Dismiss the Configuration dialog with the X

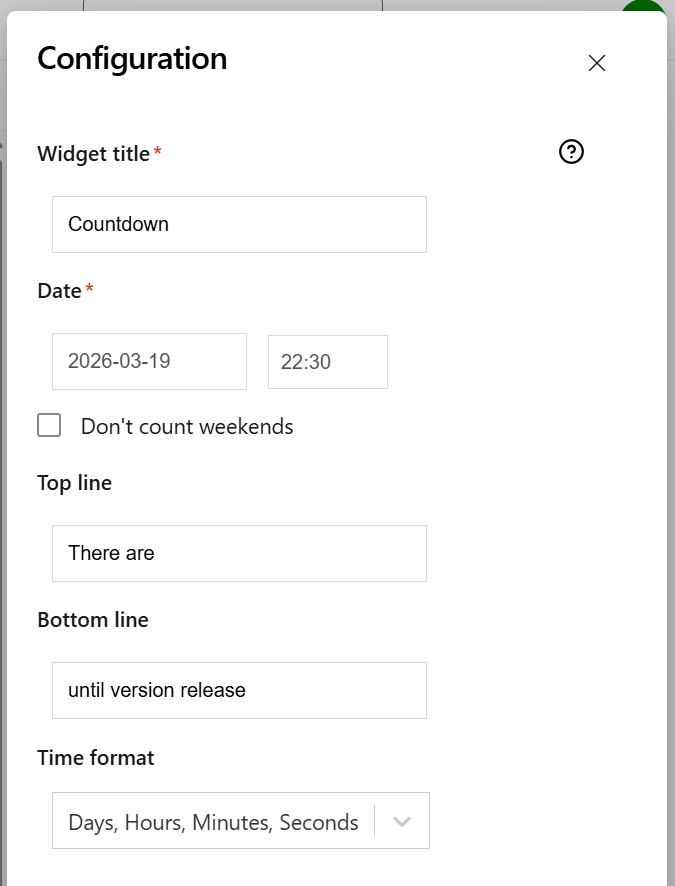tap(597, 62)
